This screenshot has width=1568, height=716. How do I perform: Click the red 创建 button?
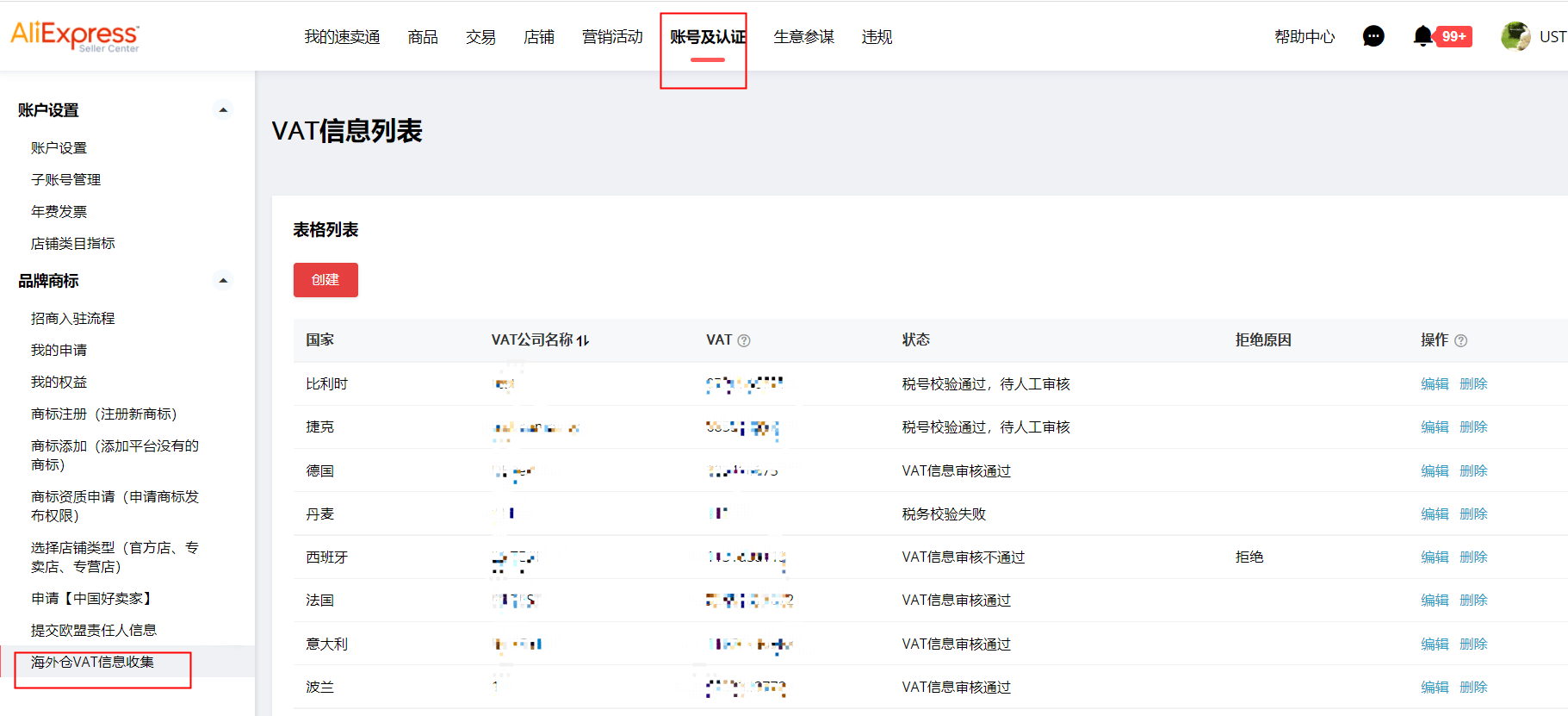pyautogui.click(x=325, y=280)
